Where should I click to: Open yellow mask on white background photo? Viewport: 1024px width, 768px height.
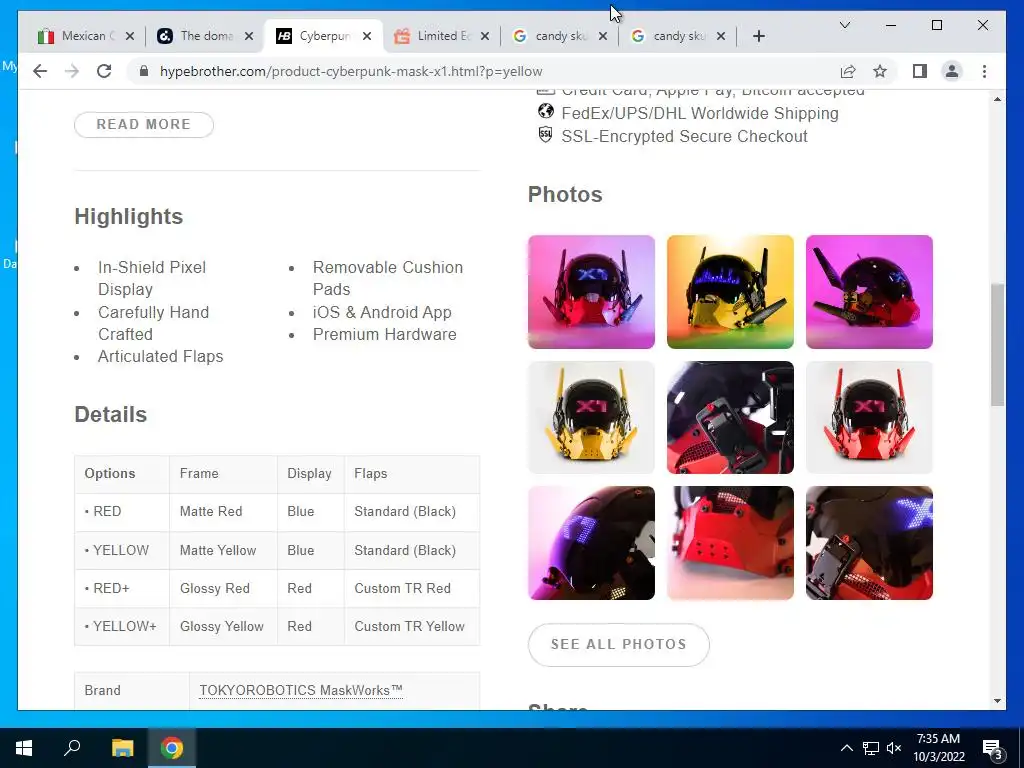coord(591,417)
